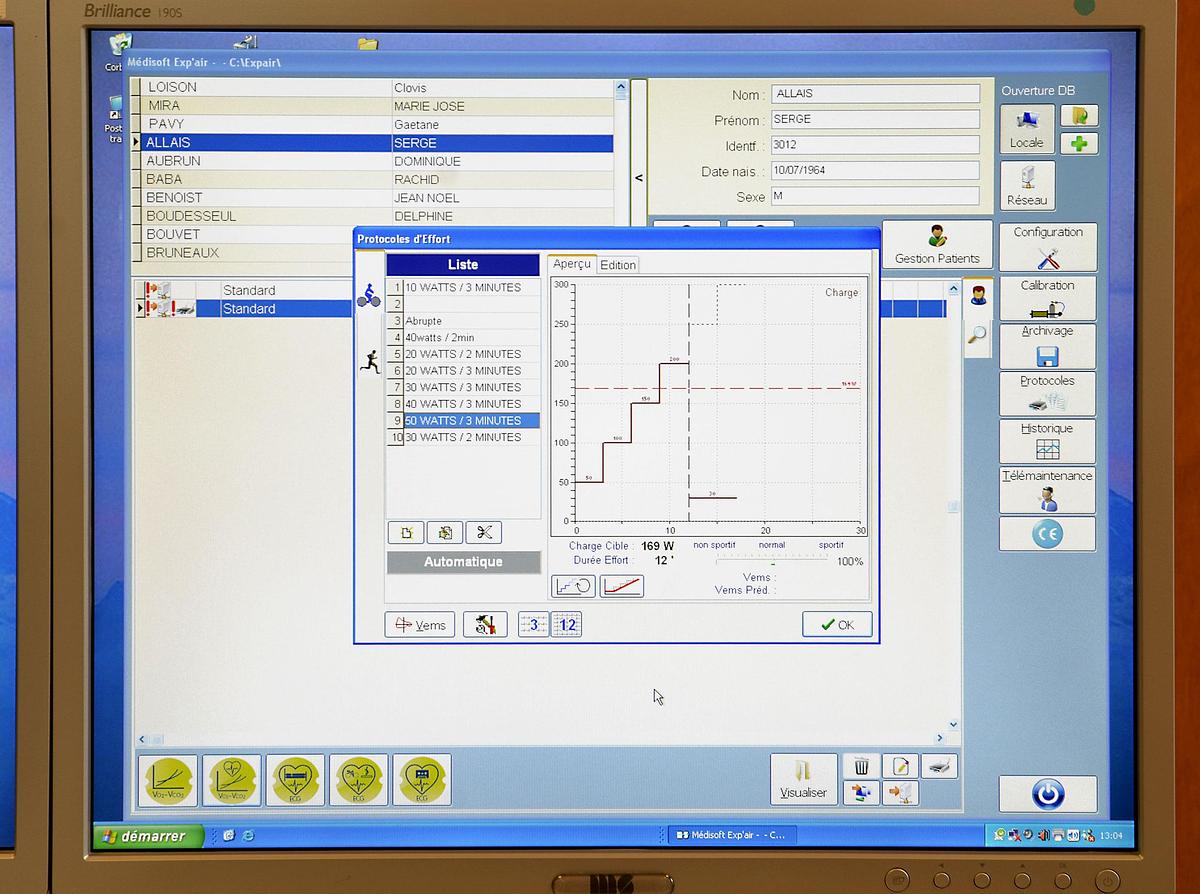The width and height of the screenshot is (1200, 894).
Task: Open the ECG monitor icon
Action: [422, 780]
